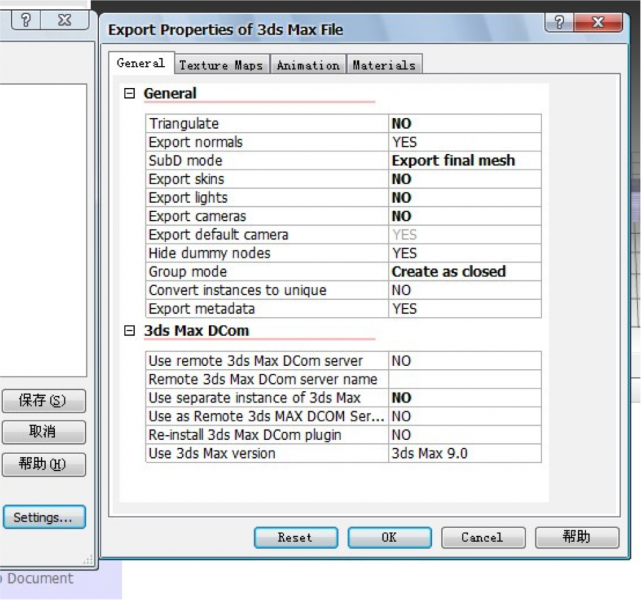Image resolution: width=641 pixels, height=600 pixels.
Task: Toggle the Export lights value
Action: [465, 198]
